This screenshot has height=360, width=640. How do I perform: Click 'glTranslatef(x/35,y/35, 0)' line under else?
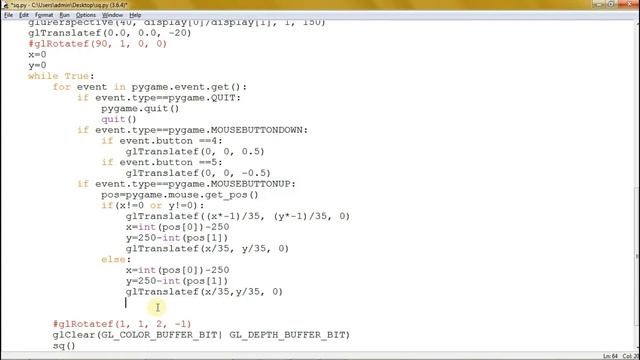(204, 292)
